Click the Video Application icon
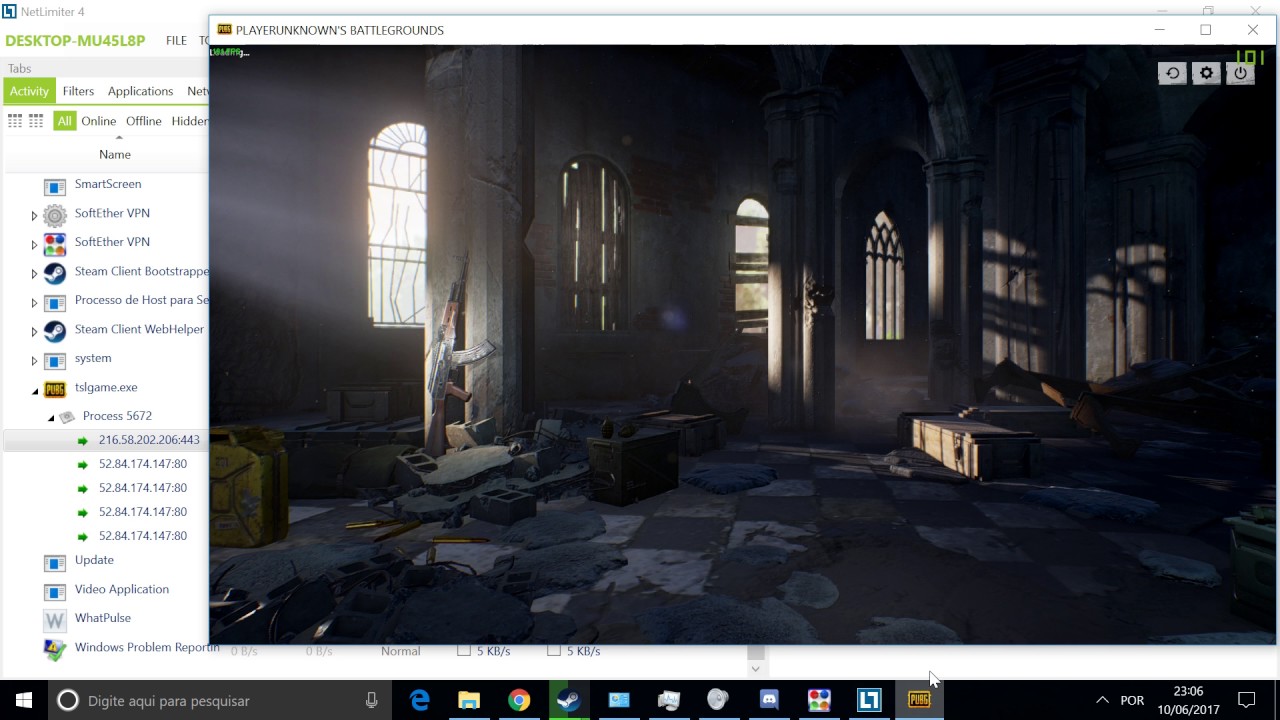1280x720 pixels. [55, 591]
